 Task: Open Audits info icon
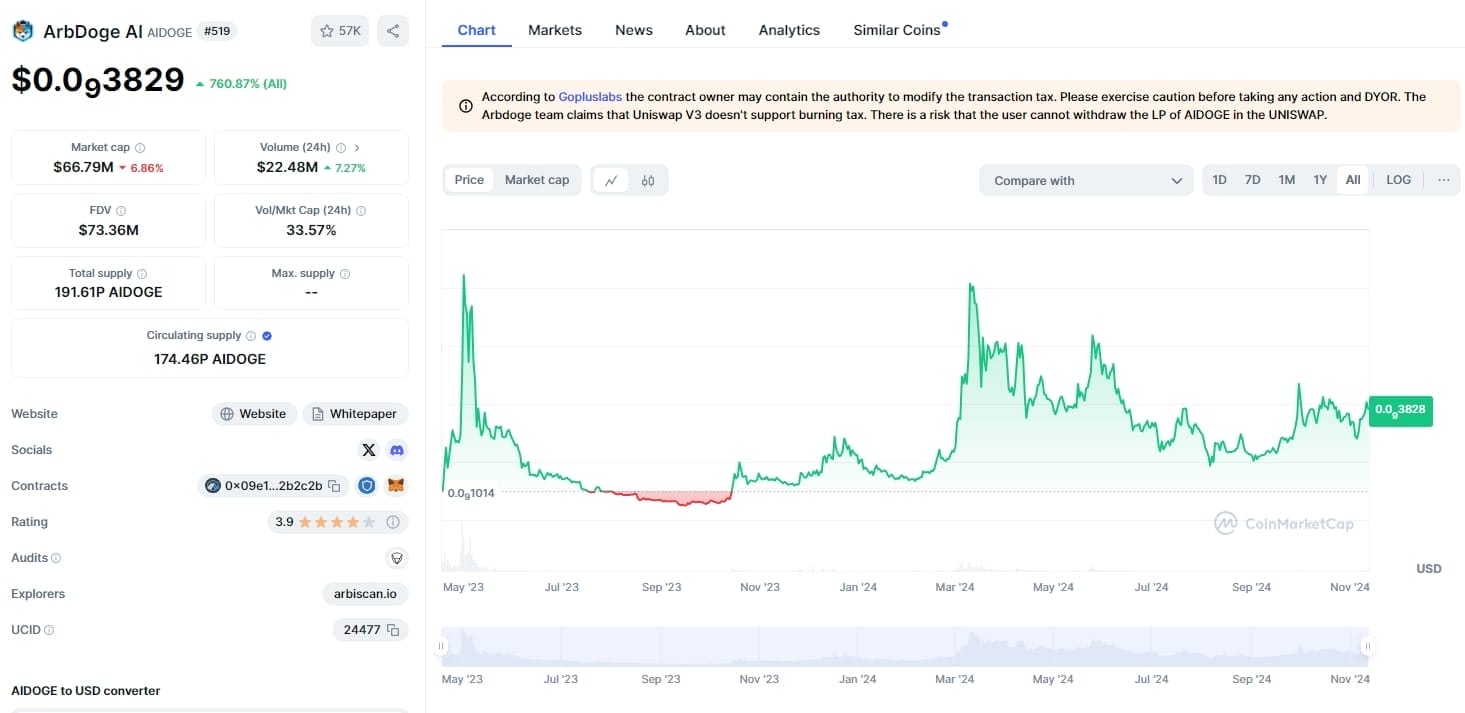56,558
